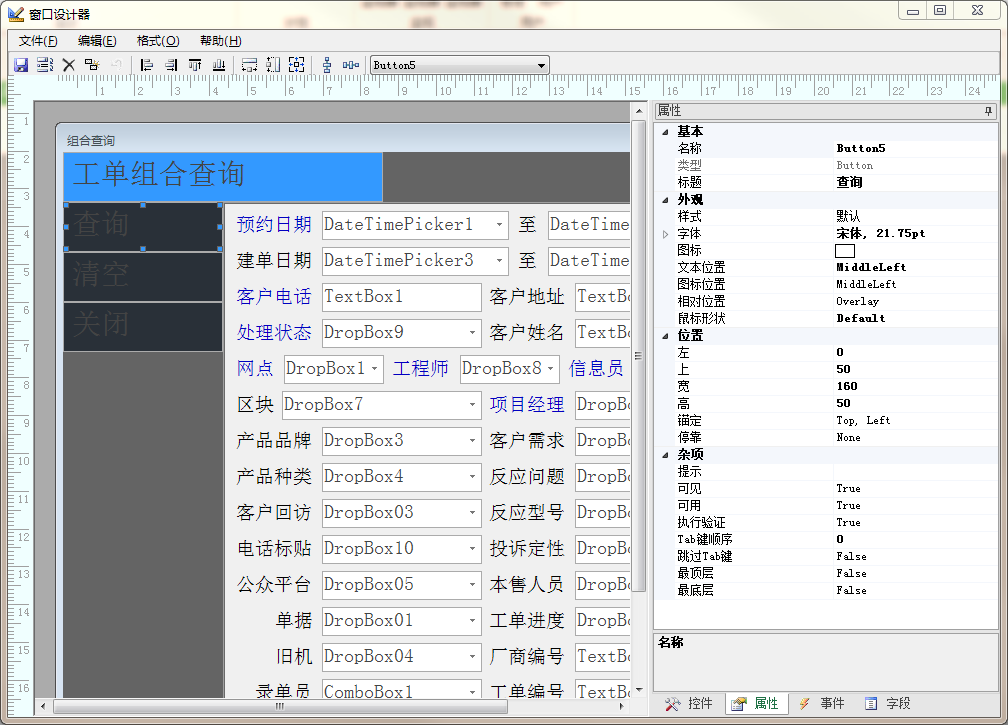The width and height of the screenshot is (1008, 725).
Task: Click the make same width icon
Action: 249,65
